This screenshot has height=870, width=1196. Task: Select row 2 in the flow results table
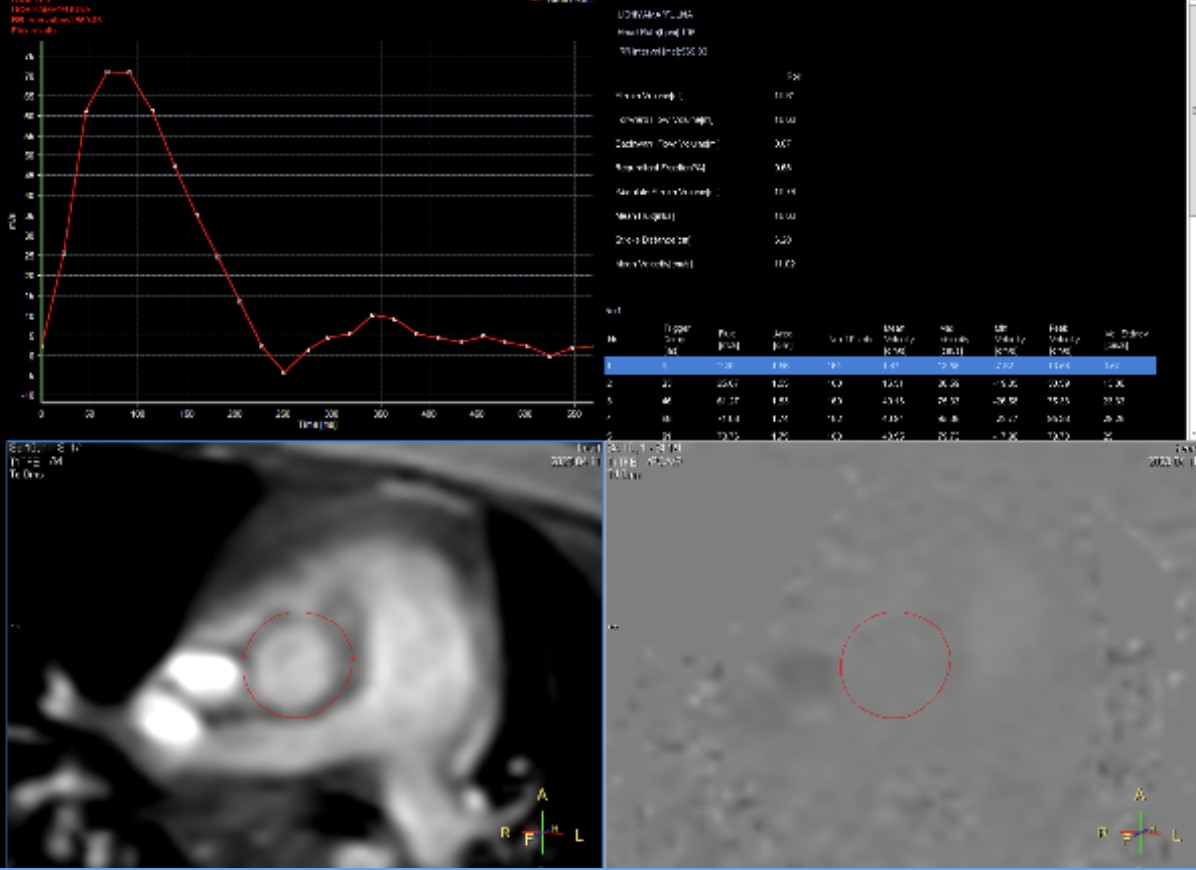[x=880, y=384]
